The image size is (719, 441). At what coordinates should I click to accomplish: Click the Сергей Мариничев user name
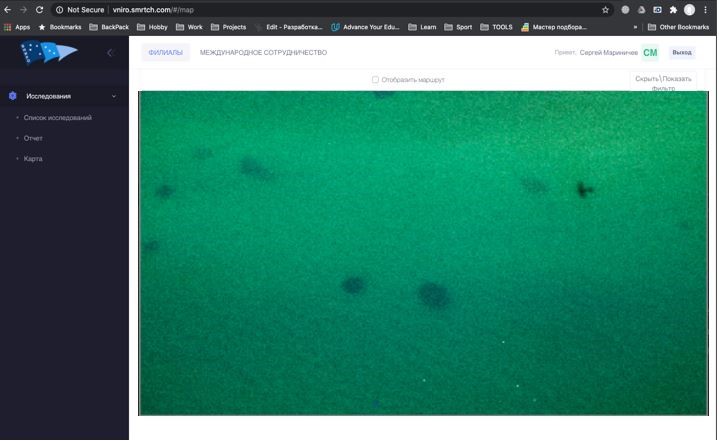click(x=608, y=53)
